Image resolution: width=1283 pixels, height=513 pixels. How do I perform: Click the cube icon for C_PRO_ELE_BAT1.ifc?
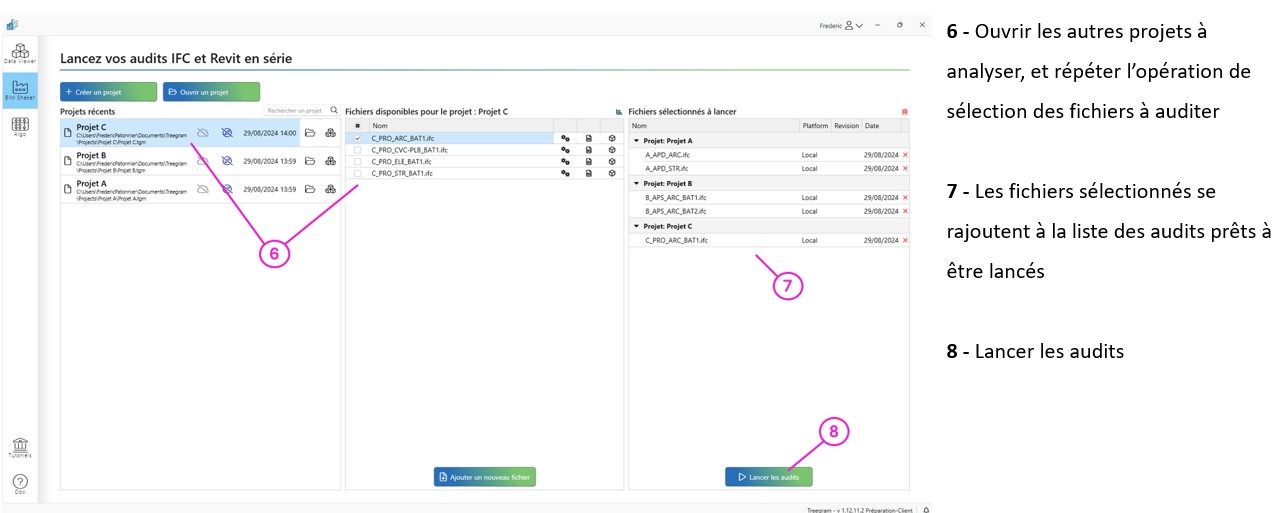click(612, 161)
